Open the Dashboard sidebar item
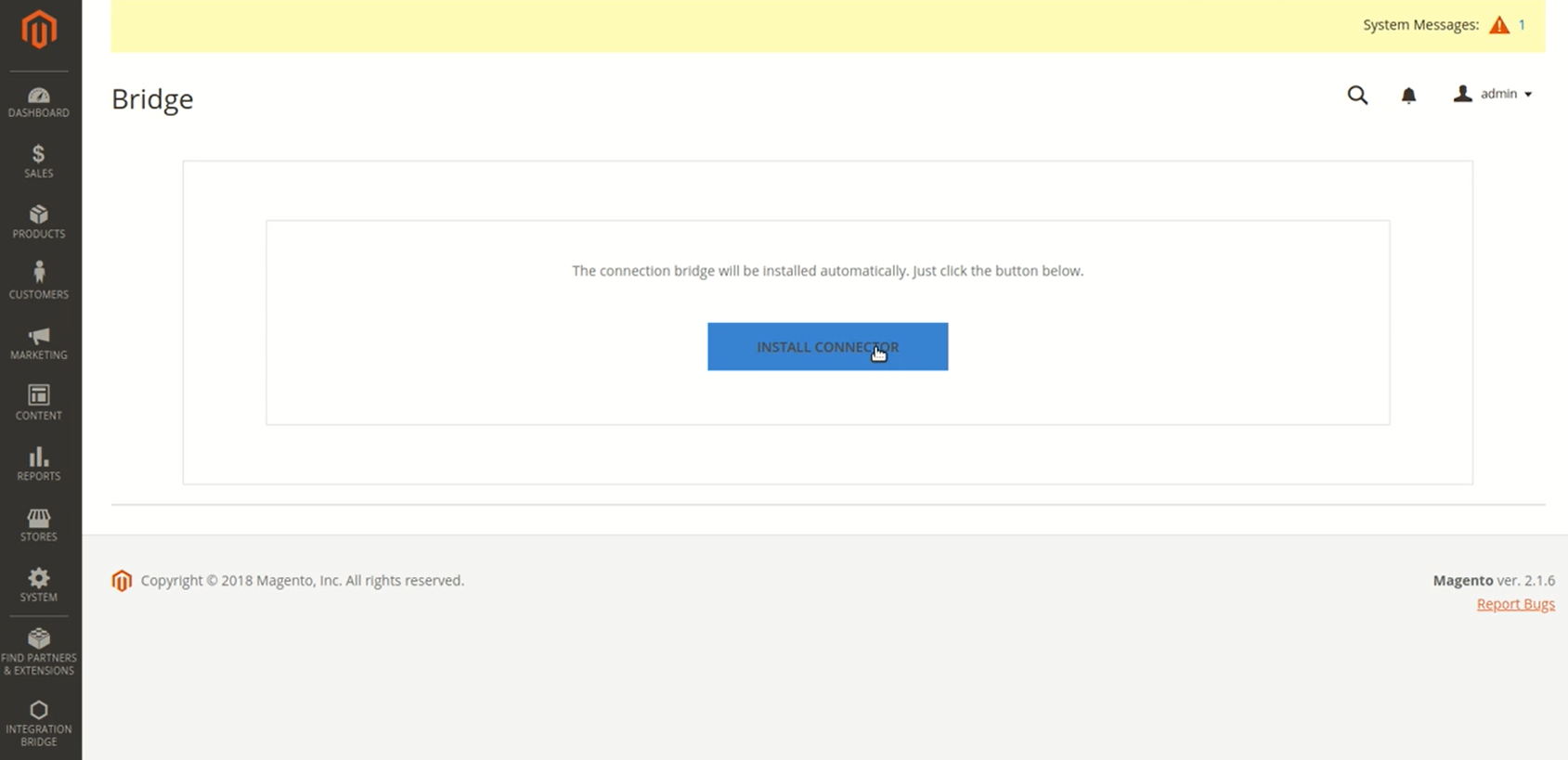1568x760 pixels. (x=39, y=102)
